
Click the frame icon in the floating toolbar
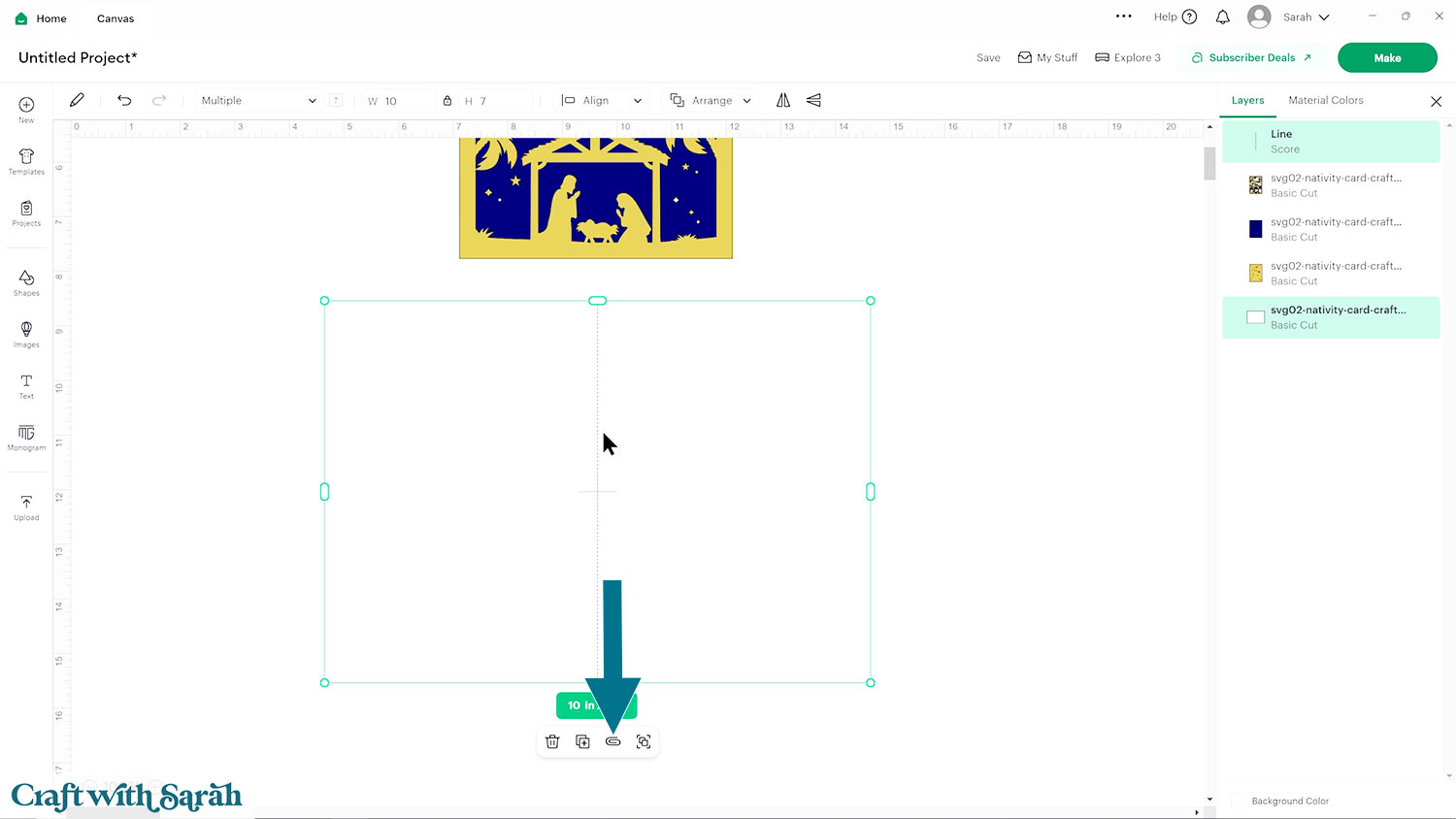tap(644, 741)
